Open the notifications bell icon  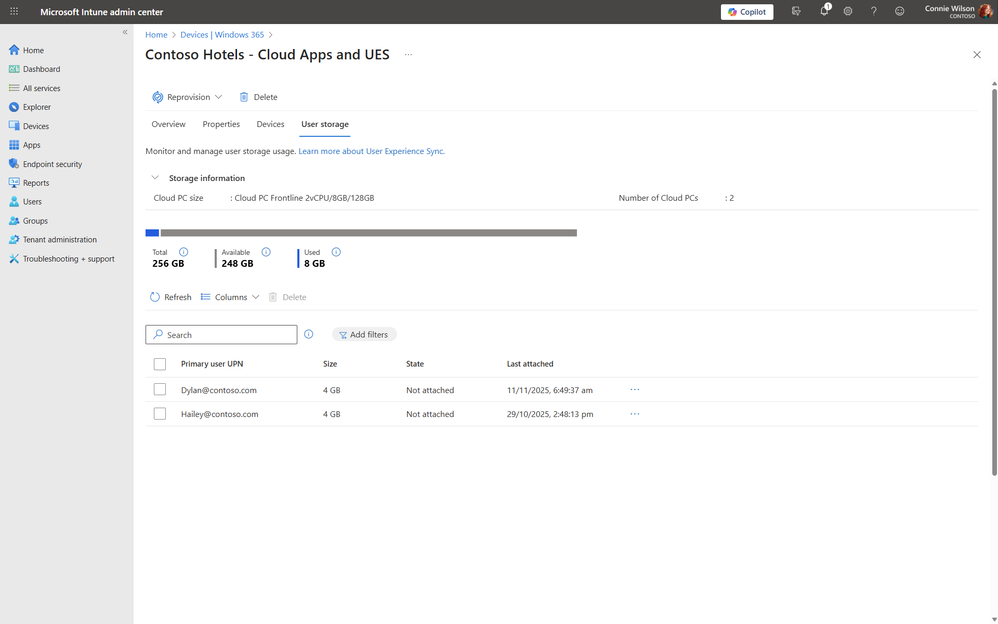pos(824,12)
